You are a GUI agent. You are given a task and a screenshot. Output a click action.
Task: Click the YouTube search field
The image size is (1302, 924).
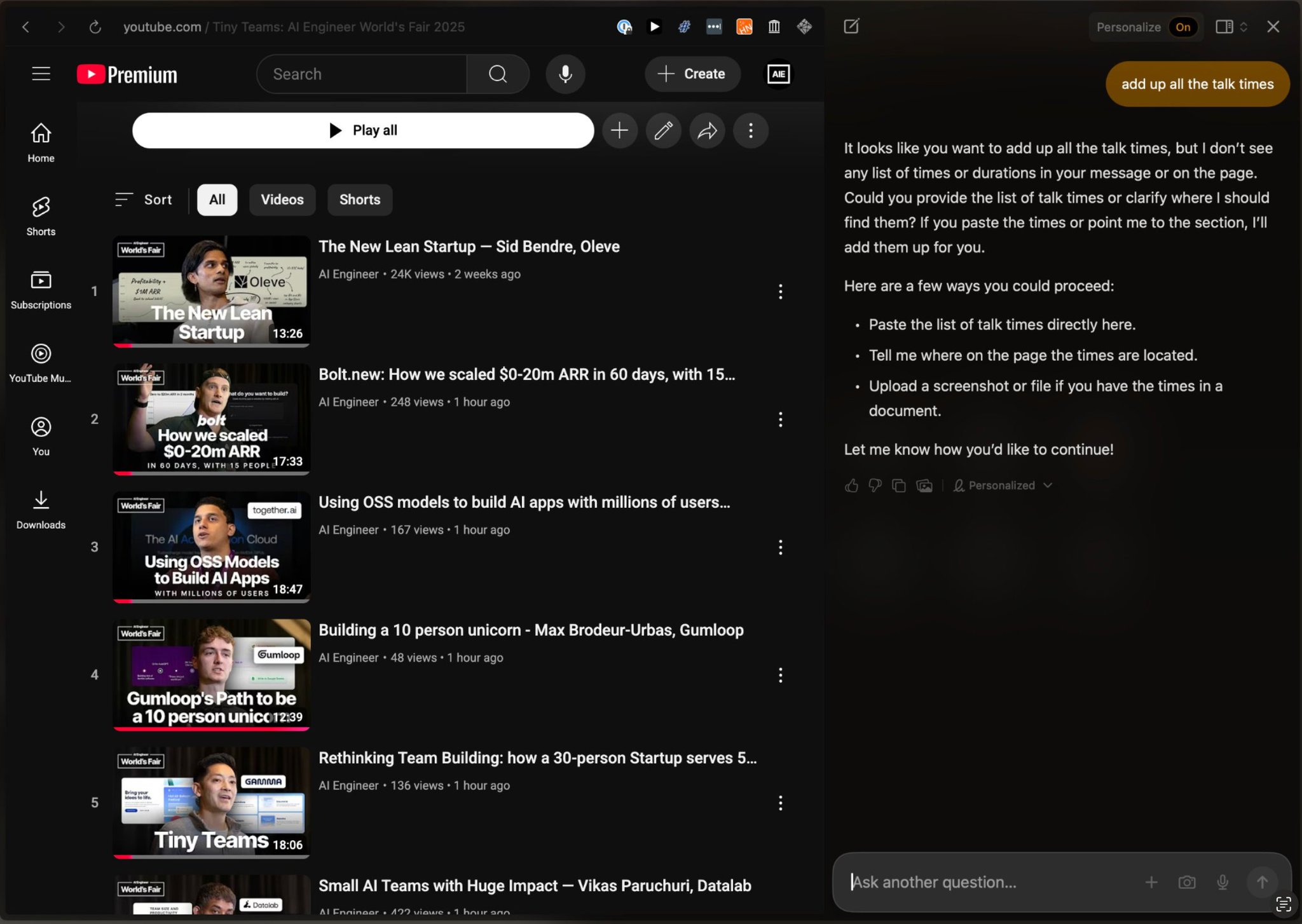[362, 74]
